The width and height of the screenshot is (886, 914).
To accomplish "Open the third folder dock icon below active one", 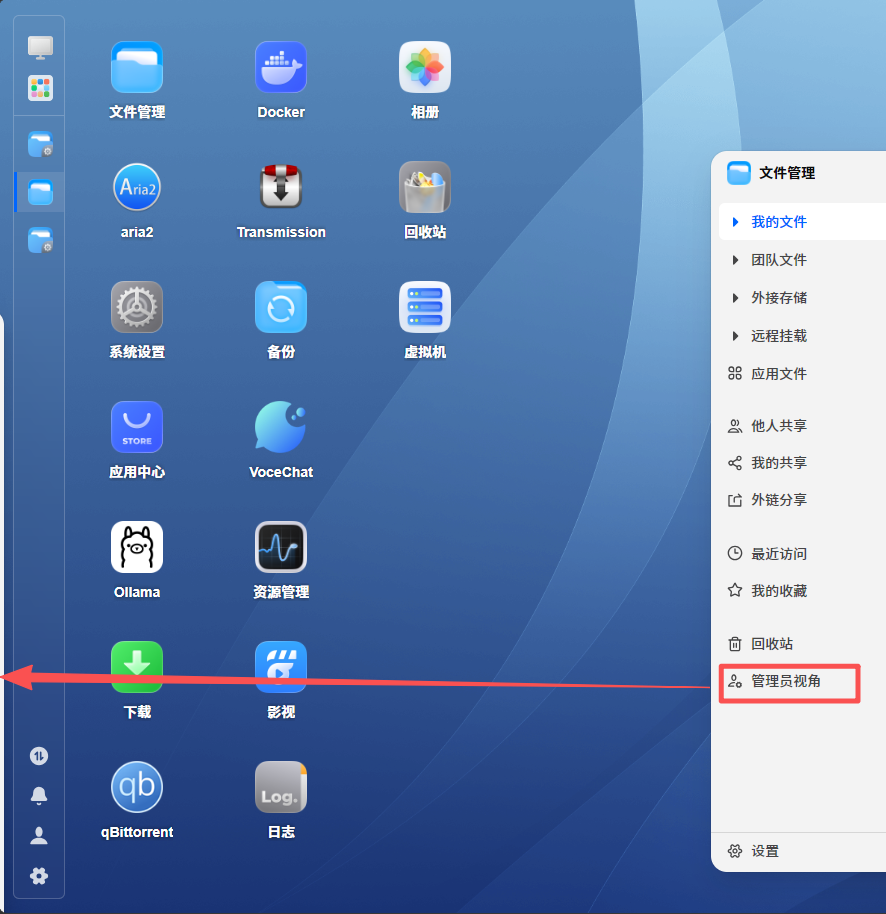I will (x=40, y=240).
